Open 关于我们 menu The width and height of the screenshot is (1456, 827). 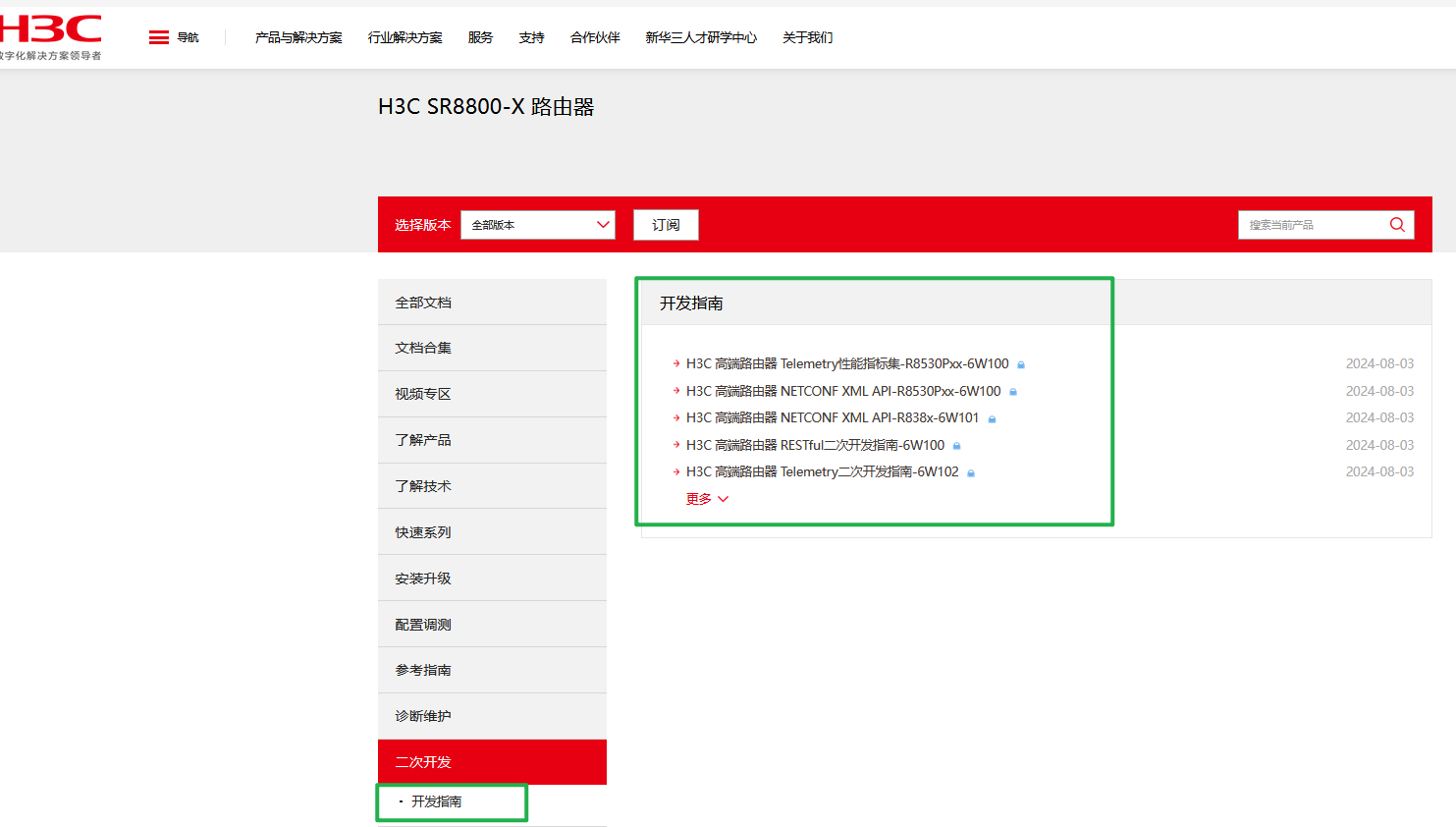[x=808, y=37]
